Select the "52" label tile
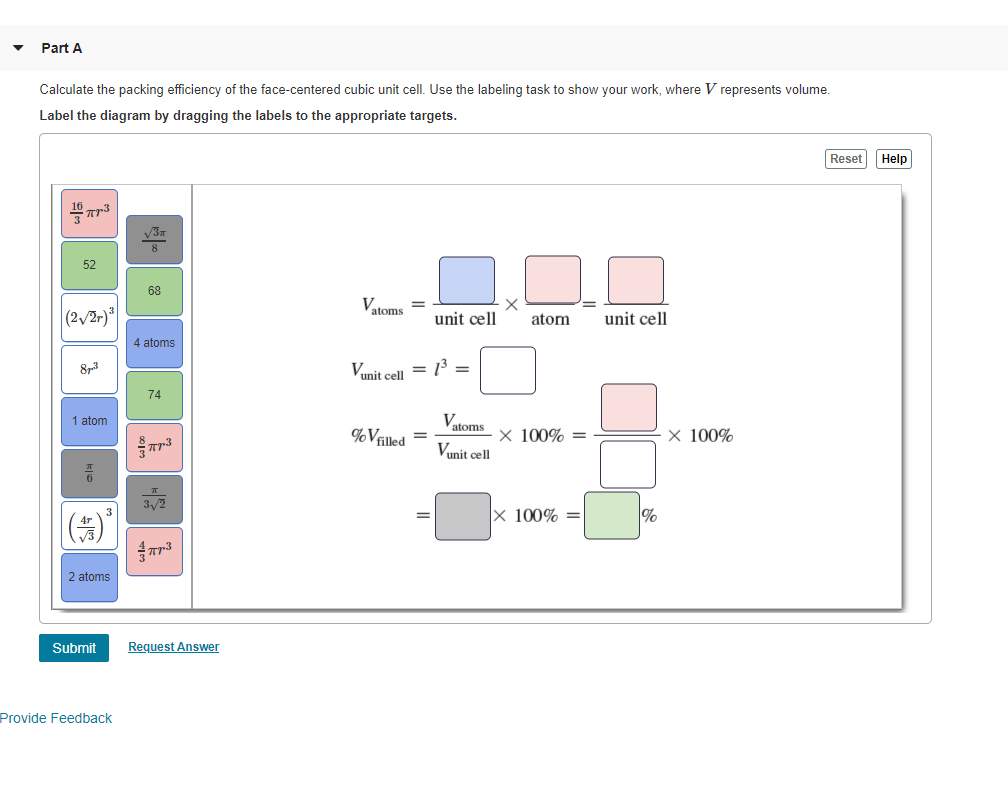 [89, 265]
